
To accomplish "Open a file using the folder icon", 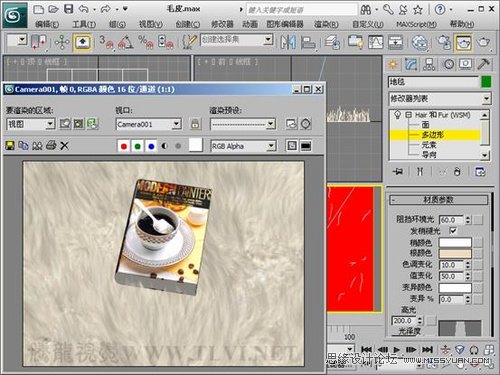I will 53,9.
